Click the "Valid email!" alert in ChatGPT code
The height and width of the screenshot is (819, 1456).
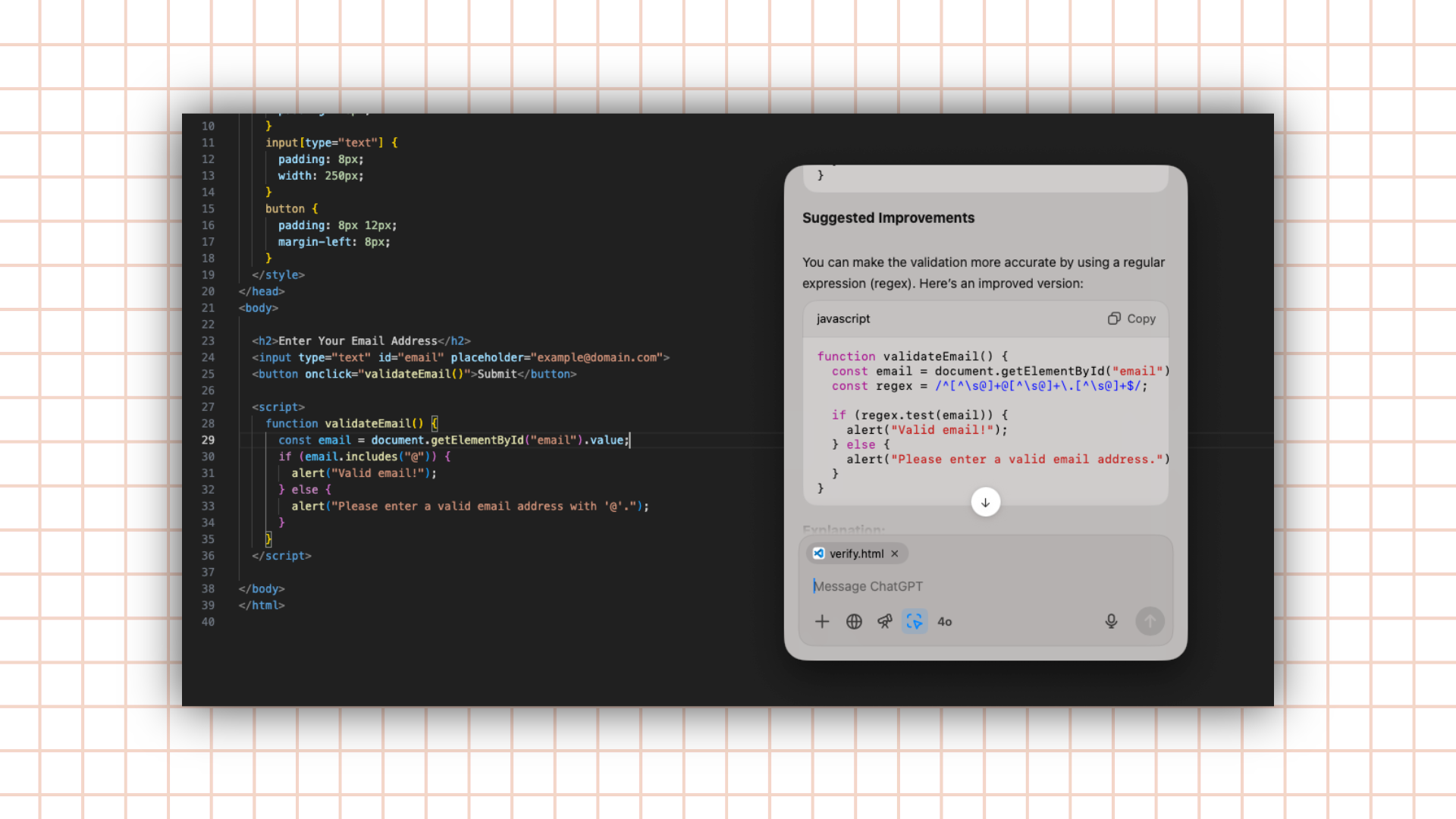pyautogui.click(x=927, y=430)
